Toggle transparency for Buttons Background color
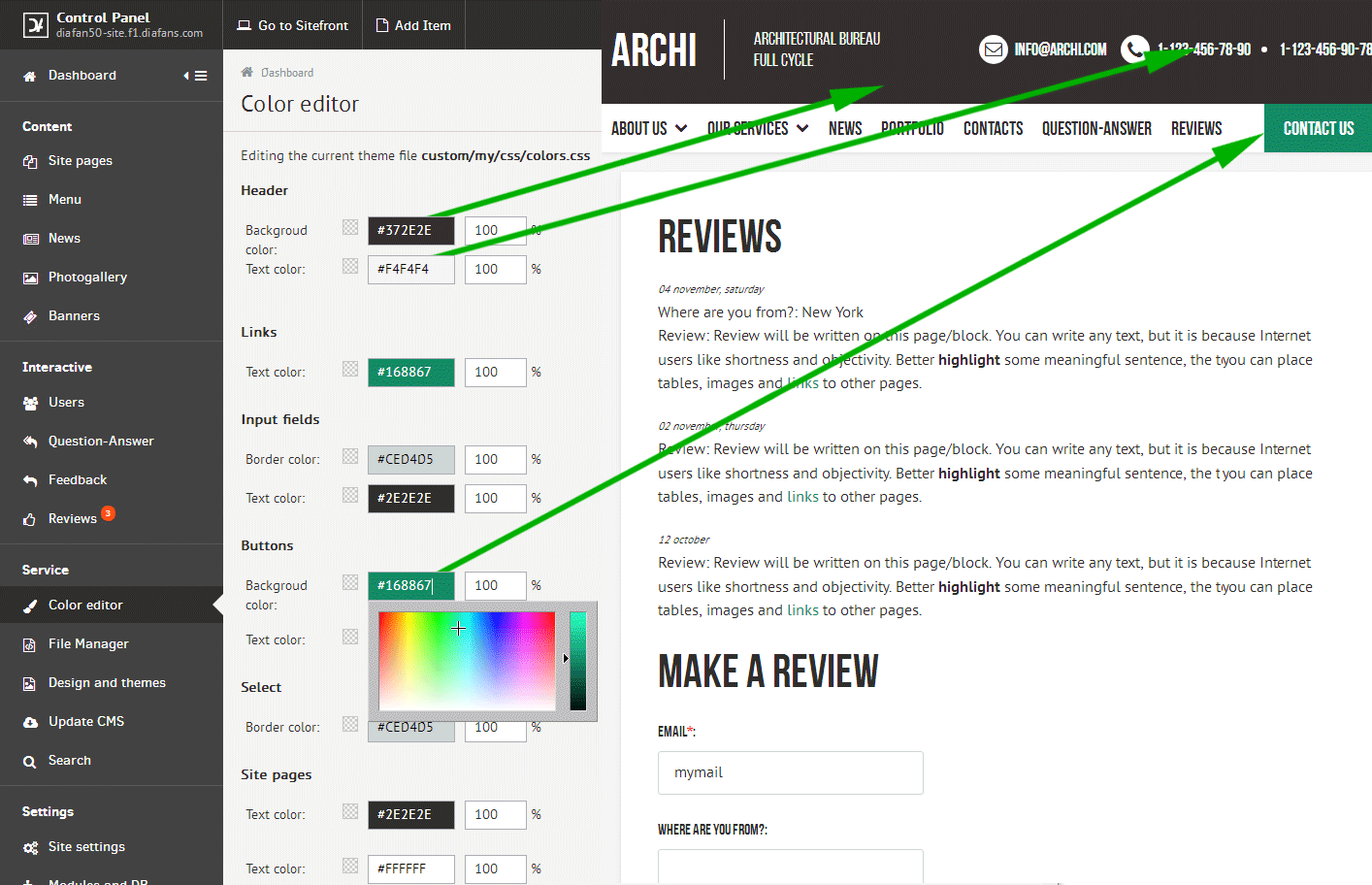Image resolution: width=1372 pixels, height=885 pixels. coord(350,582)
